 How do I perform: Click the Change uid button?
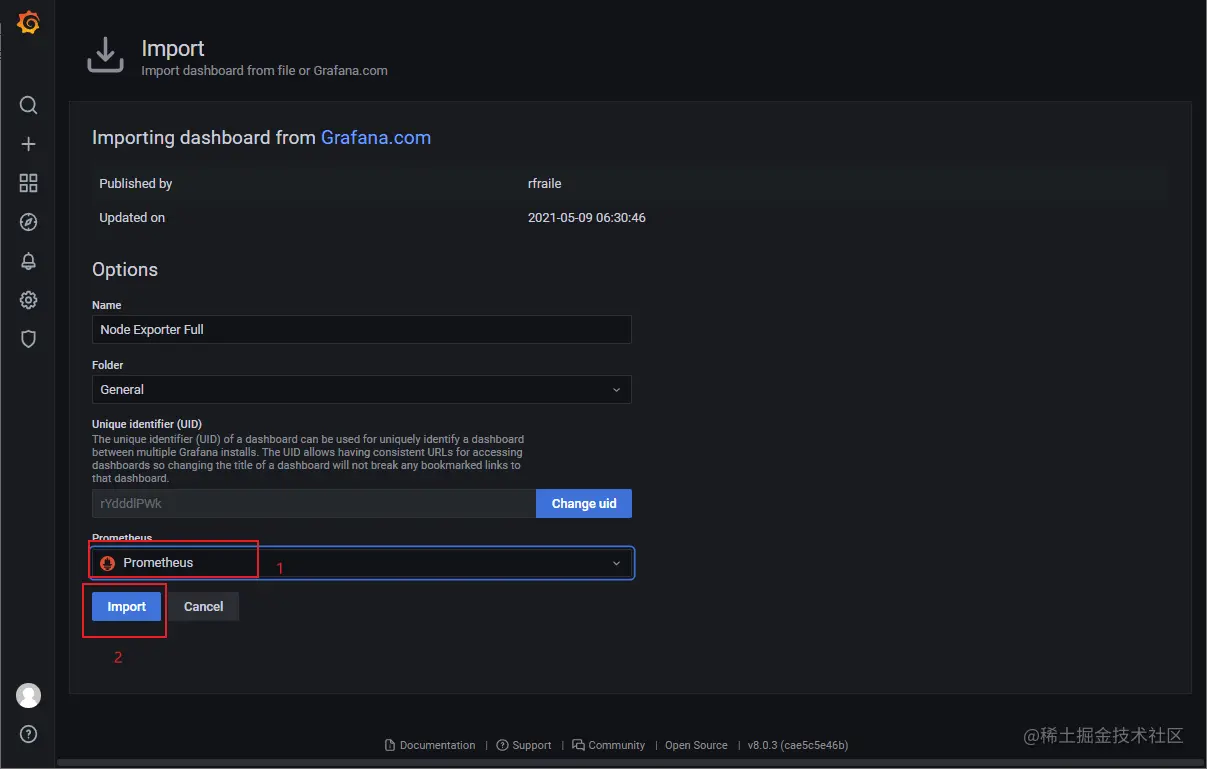pyautogui.click(x=584, y=503)
